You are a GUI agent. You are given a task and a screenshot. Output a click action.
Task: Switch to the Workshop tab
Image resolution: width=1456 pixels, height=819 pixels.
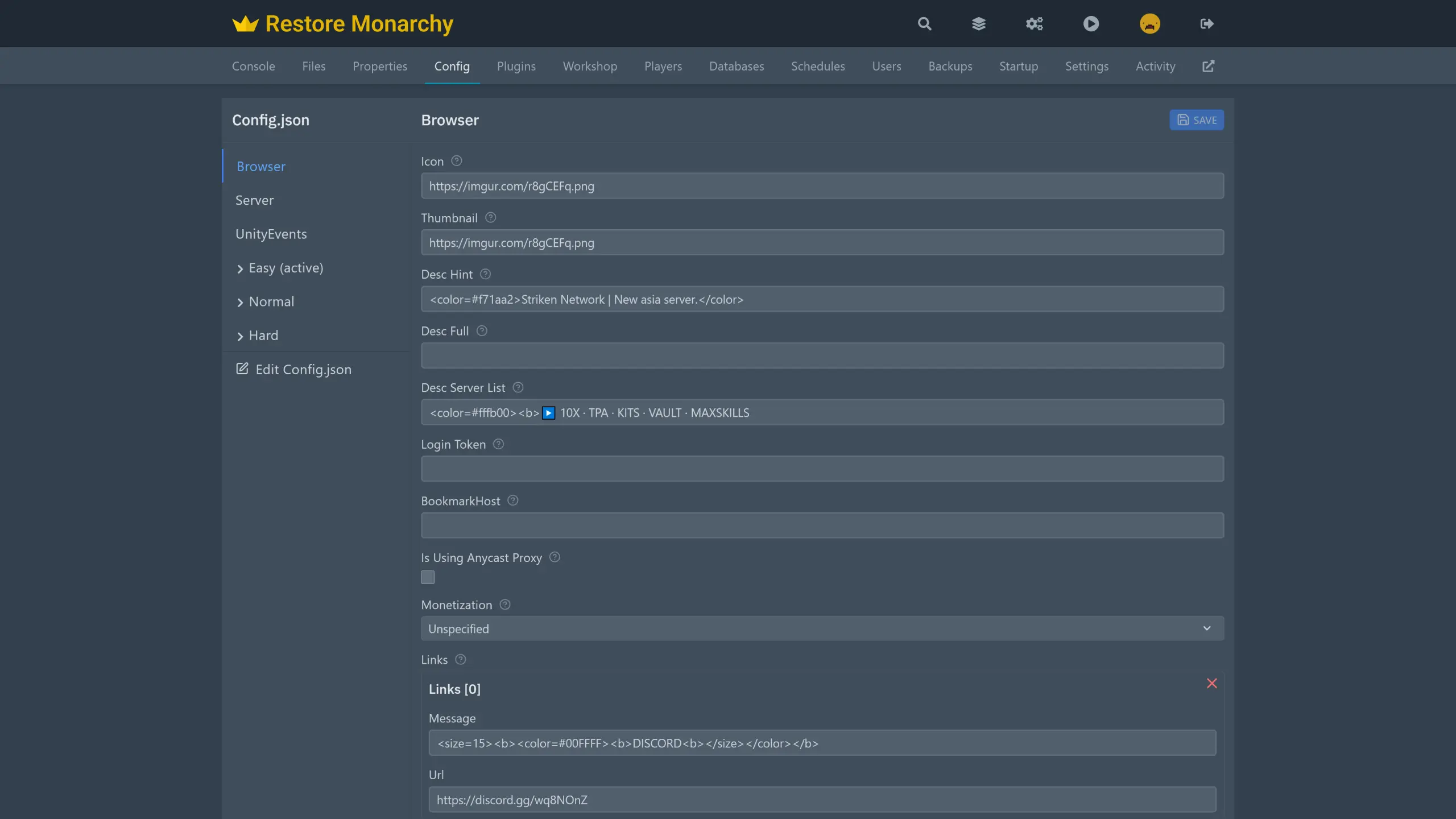point(590,66)
